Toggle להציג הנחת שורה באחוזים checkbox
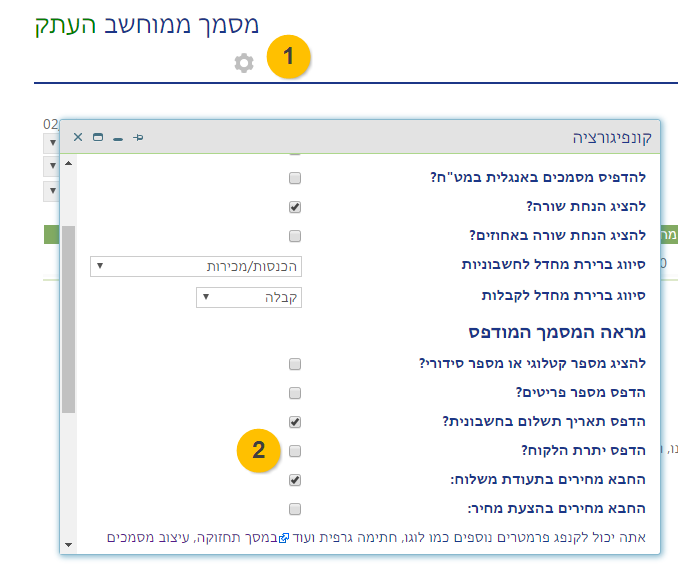This screenshot has width=678, height=564. pyautogui.click(x=295, y=236)
